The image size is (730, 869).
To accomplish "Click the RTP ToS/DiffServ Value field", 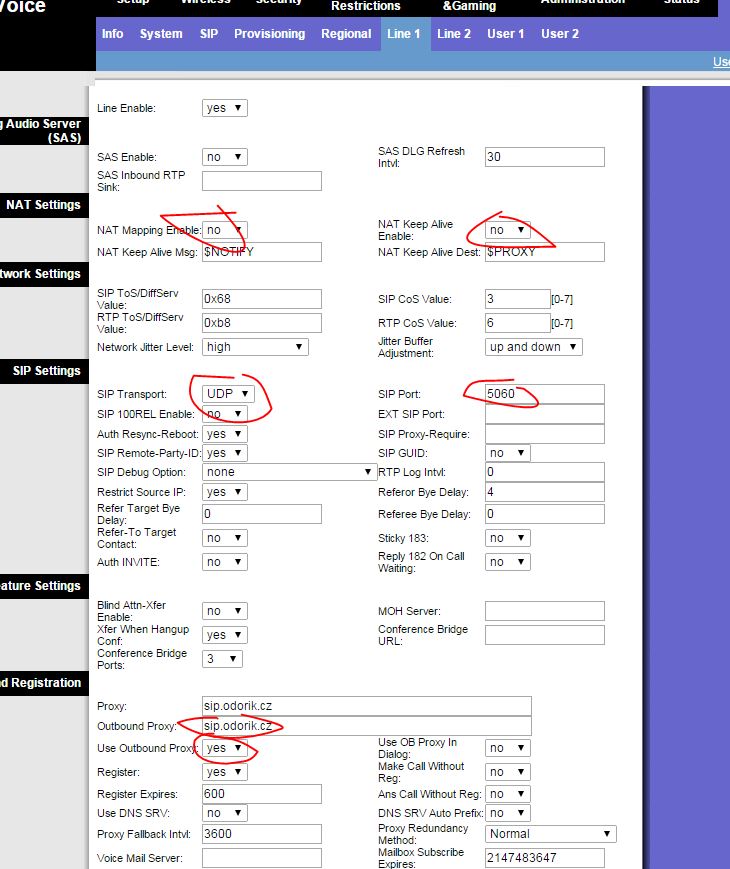I will click(x=262, y=323).
